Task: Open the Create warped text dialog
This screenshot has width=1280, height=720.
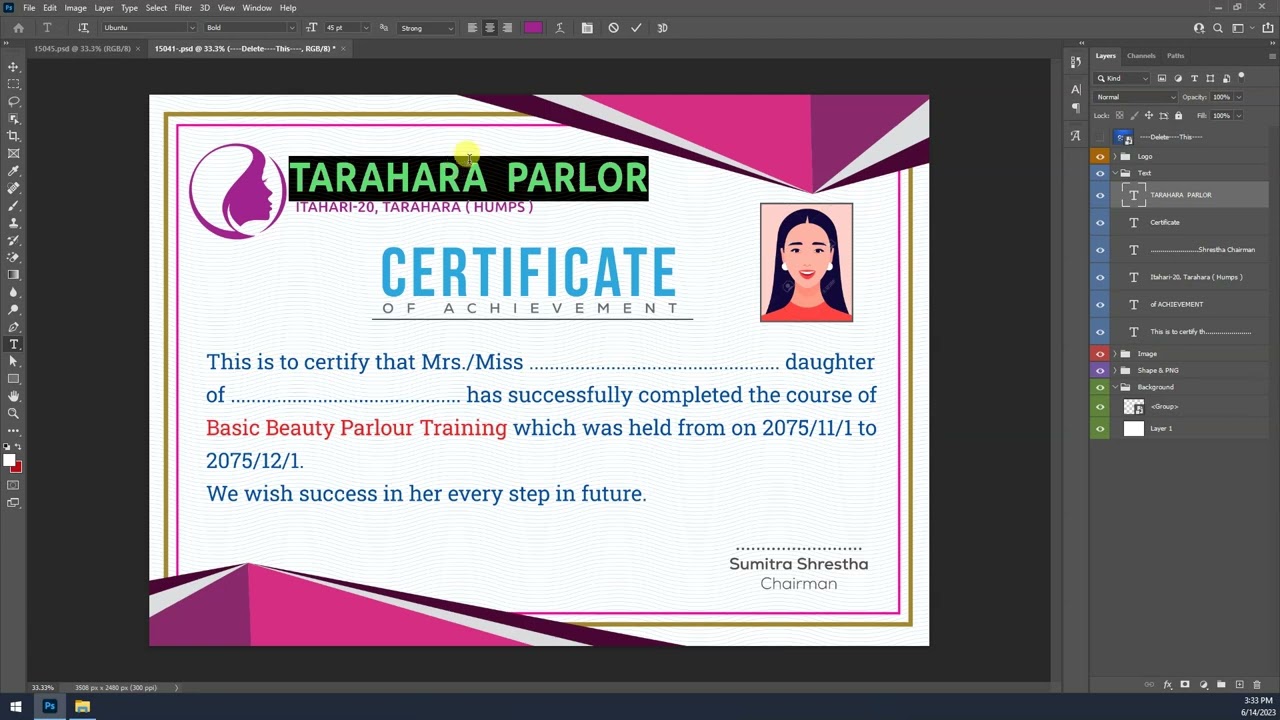Action: pos(559,28)
